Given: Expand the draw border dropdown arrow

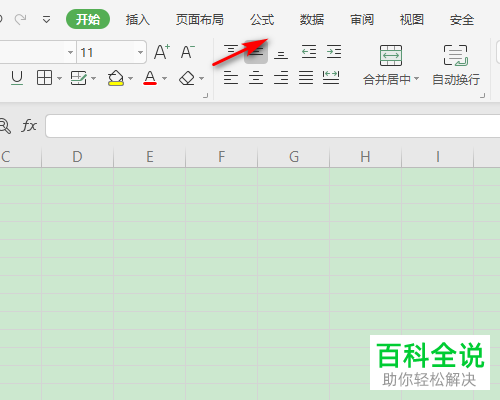Looking at the screenshot, I should (x=94, y=79).
